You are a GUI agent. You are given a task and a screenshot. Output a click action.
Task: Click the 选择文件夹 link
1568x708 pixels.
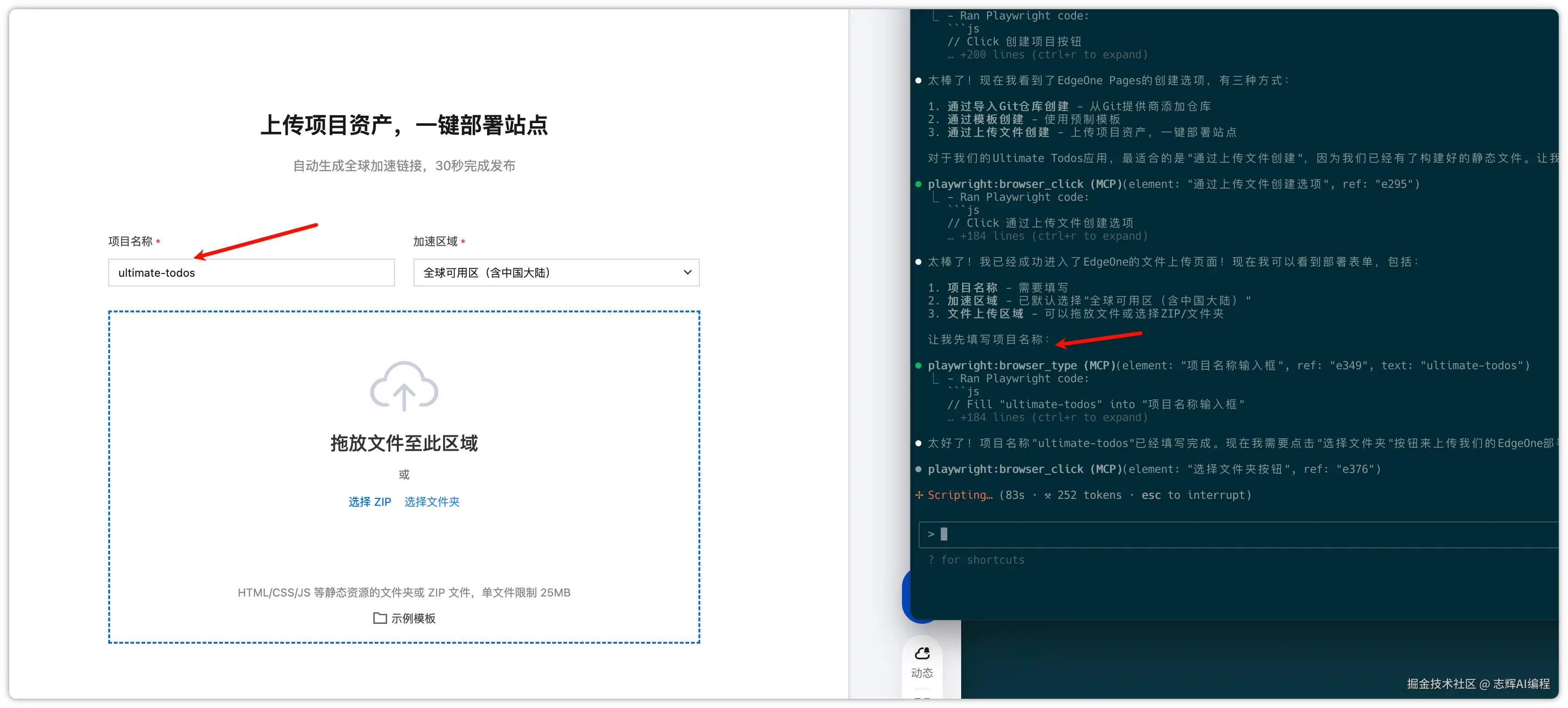point(432,502)
